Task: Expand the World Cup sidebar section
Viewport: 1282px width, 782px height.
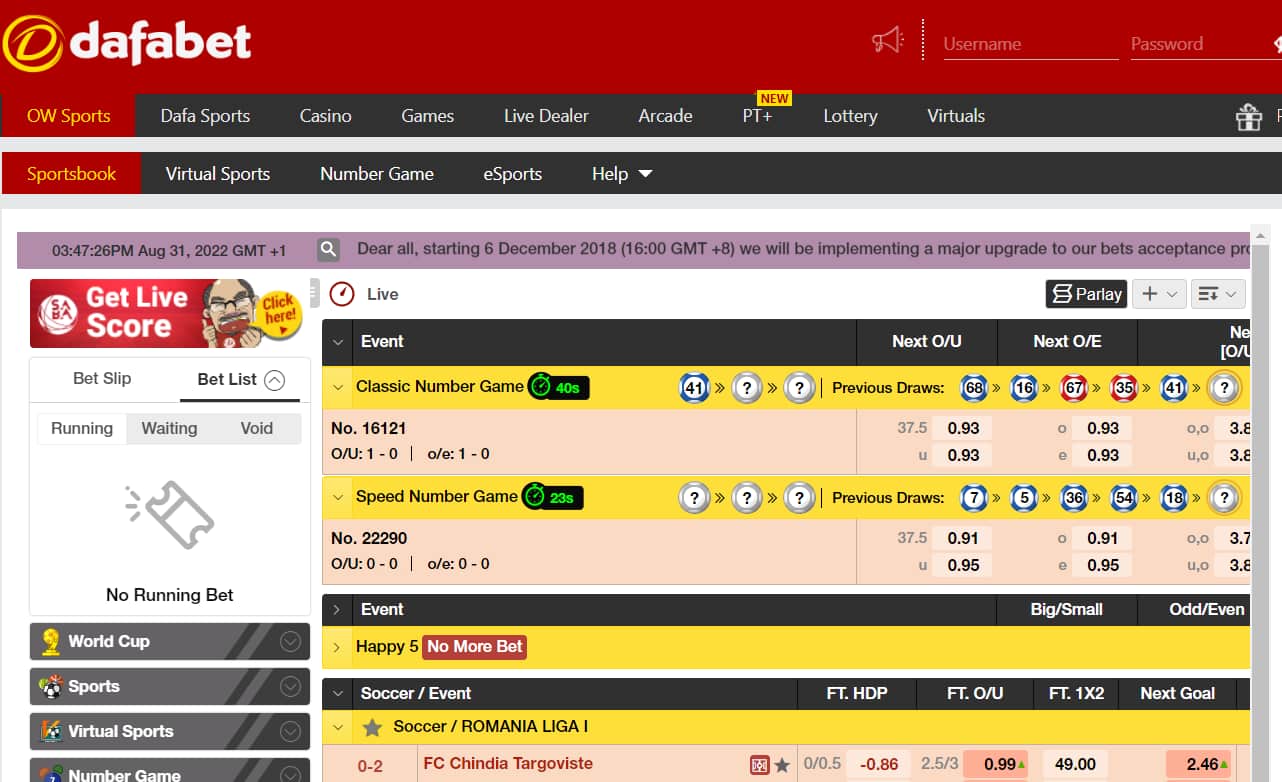Action: [291, 642]
